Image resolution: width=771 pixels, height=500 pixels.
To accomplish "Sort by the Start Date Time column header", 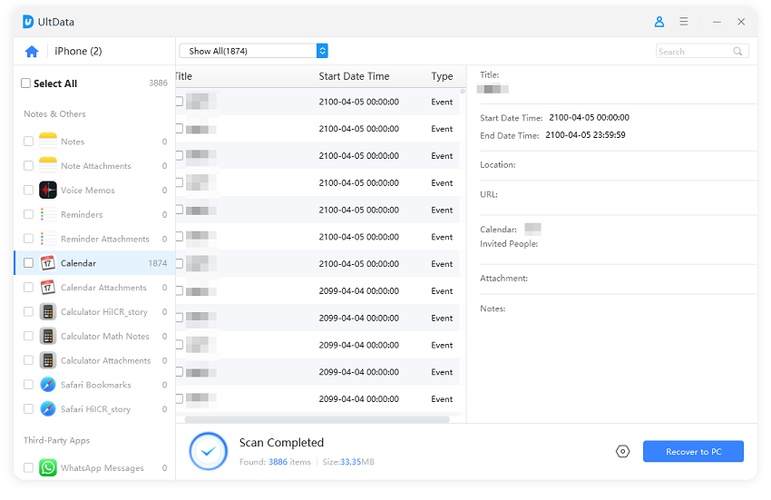I will (x=354, y=76).
